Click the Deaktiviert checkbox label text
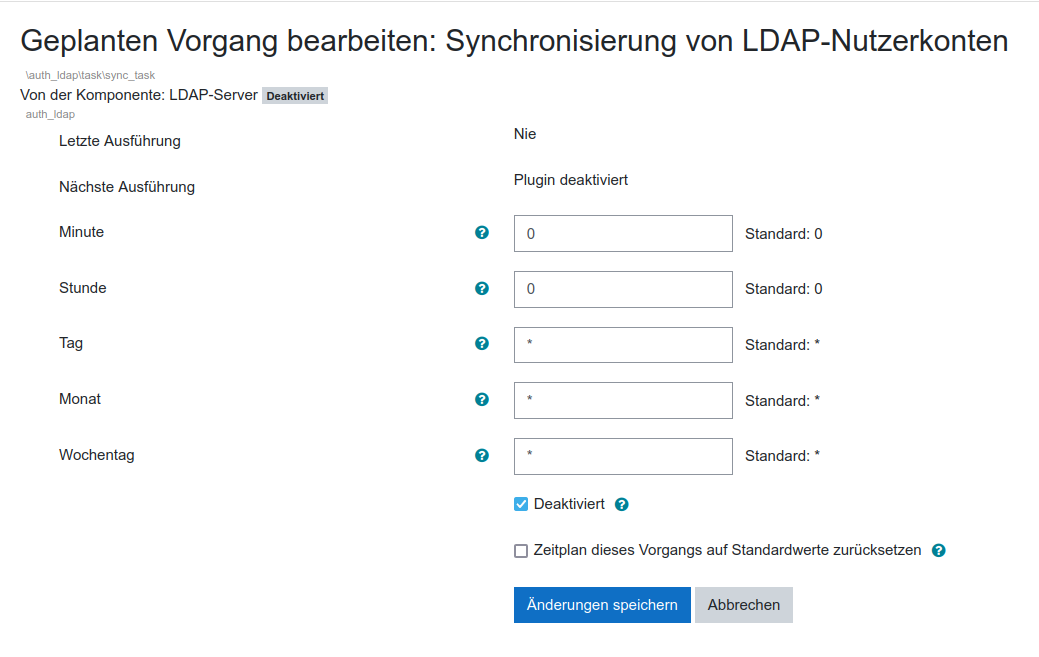Viewport: 1039px width, 657px height. coord(569,504)
